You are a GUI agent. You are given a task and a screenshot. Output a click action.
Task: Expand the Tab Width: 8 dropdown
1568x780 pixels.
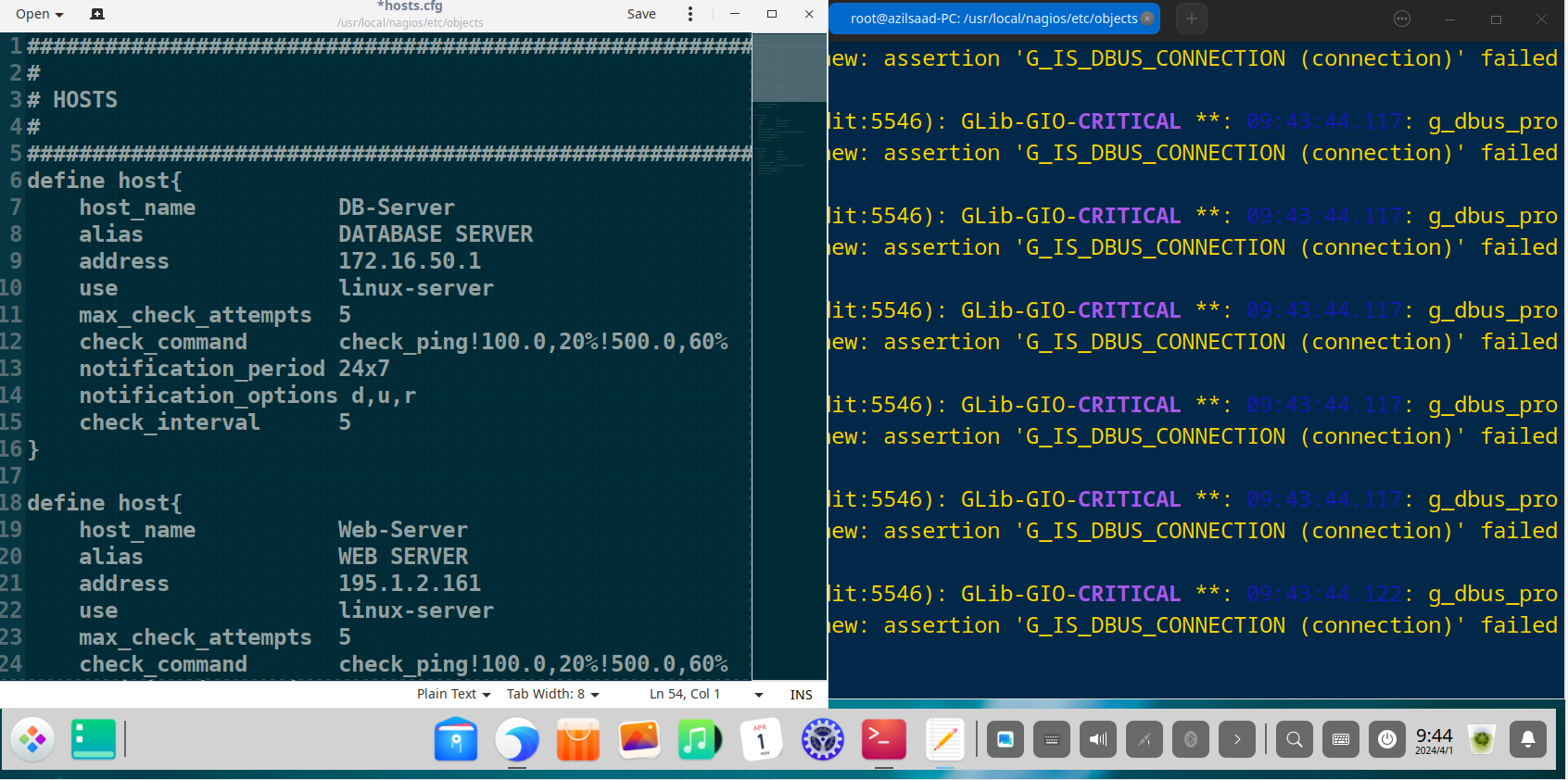(552, 695)
